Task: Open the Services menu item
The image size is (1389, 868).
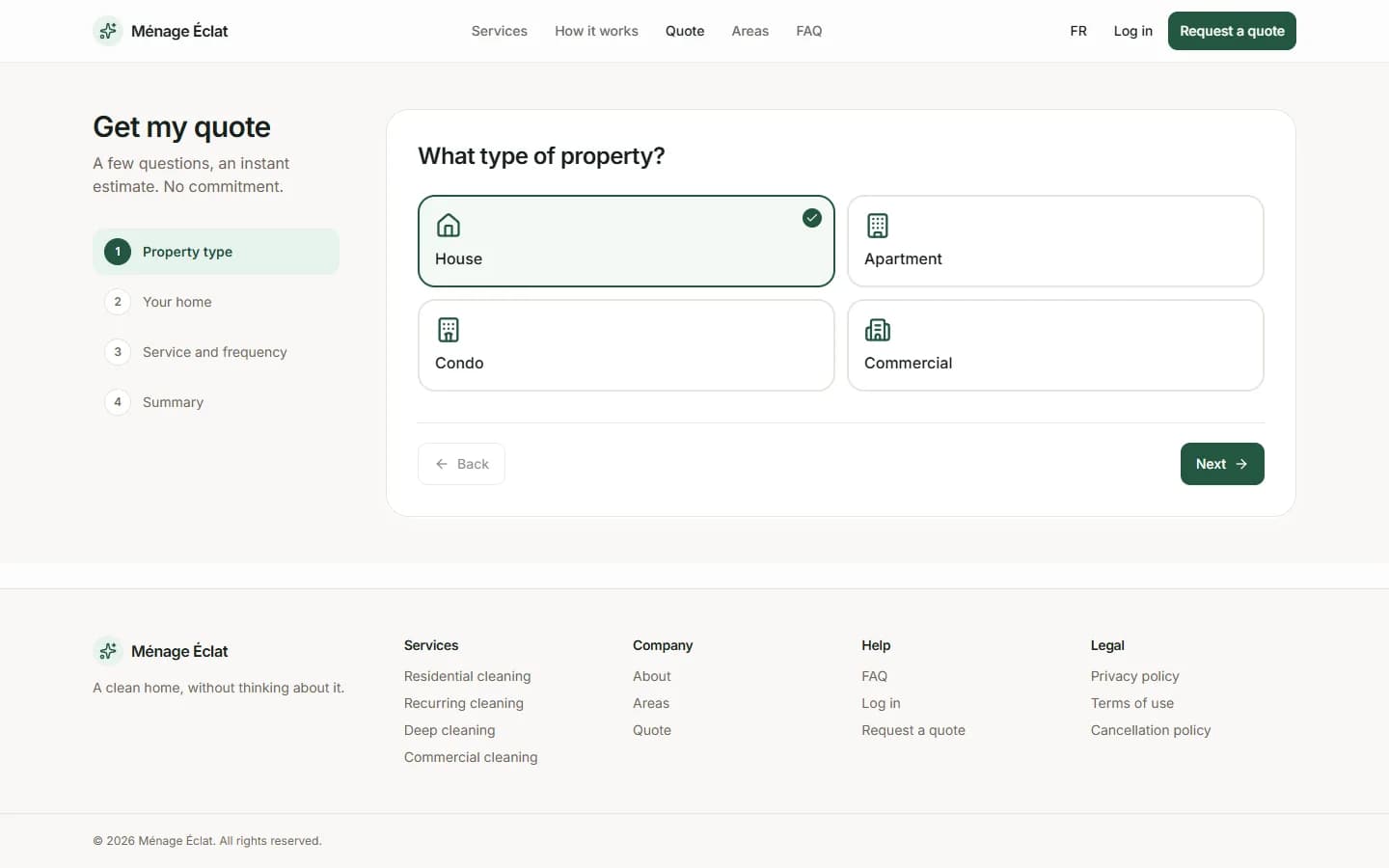Action: click(x=500, y=31)
